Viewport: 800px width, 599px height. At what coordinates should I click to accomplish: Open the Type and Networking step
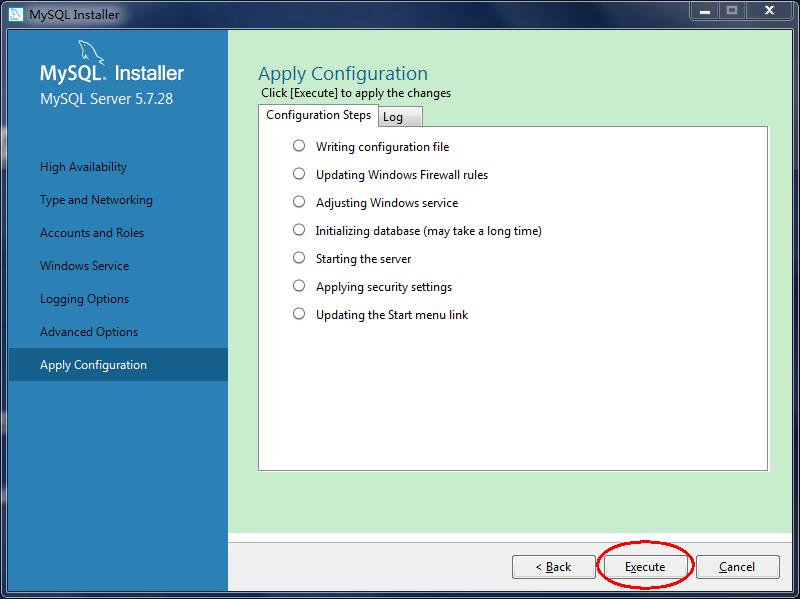(96, 200)
